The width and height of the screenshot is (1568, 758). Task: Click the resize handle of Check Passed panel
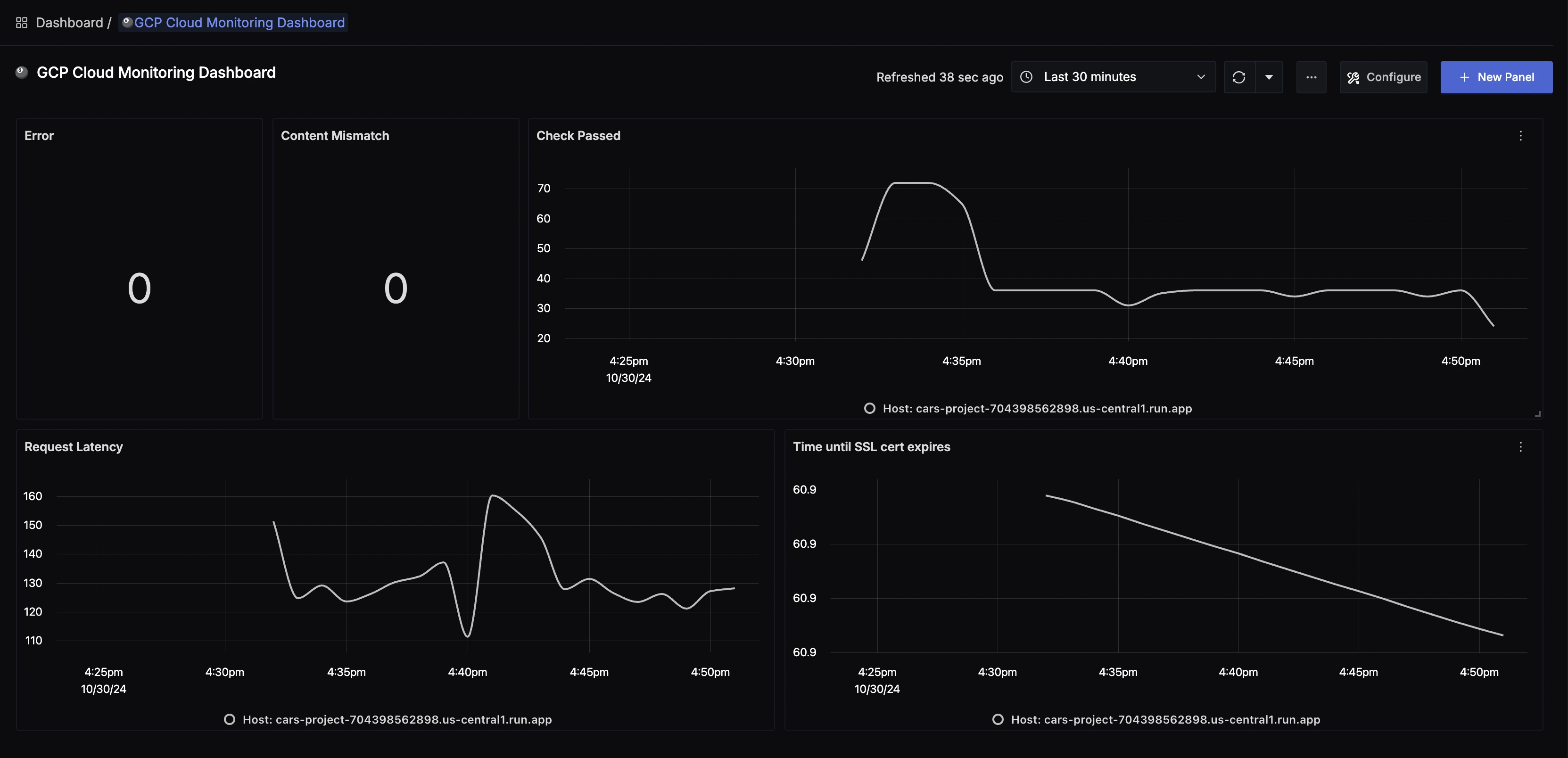(1537, 413)
